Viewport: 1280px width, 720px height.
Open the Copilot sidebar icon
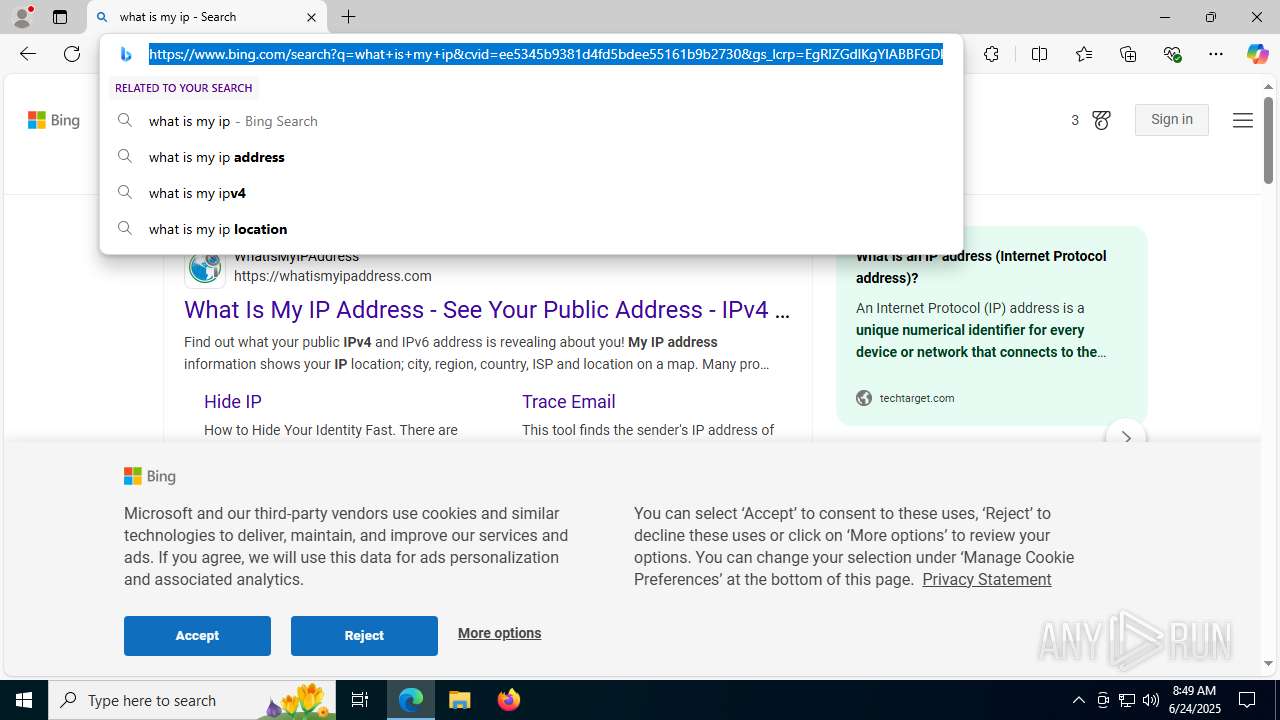1257,54
